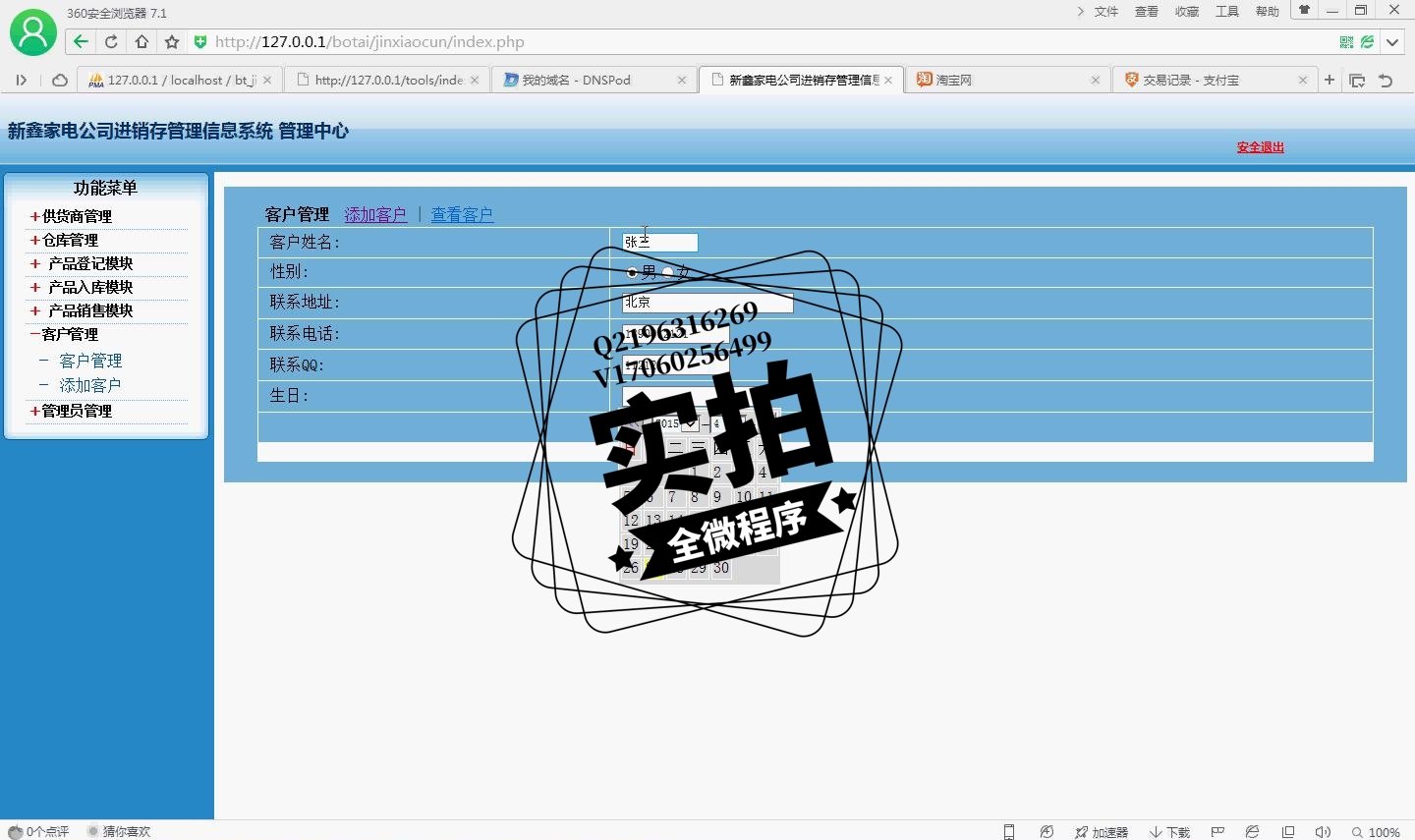Screen dimensions: 1415x840
Task: Open the 下载 downloads in status bar
Action: [x=1169, y=832]
